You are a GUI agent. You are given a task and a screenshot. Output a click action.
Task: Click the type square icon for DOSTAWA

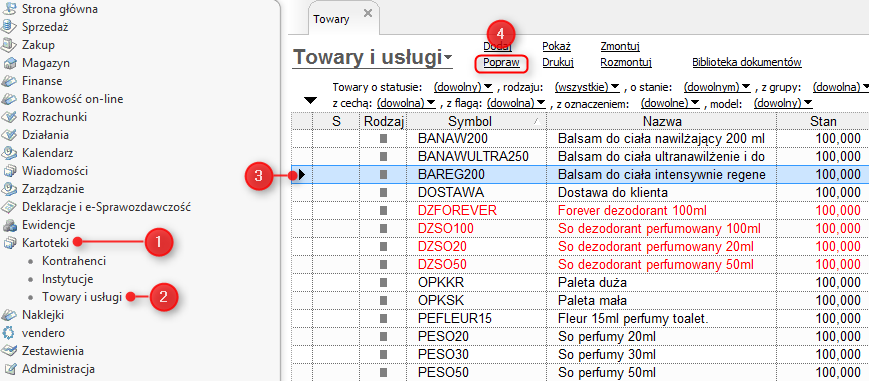point(384,192)
